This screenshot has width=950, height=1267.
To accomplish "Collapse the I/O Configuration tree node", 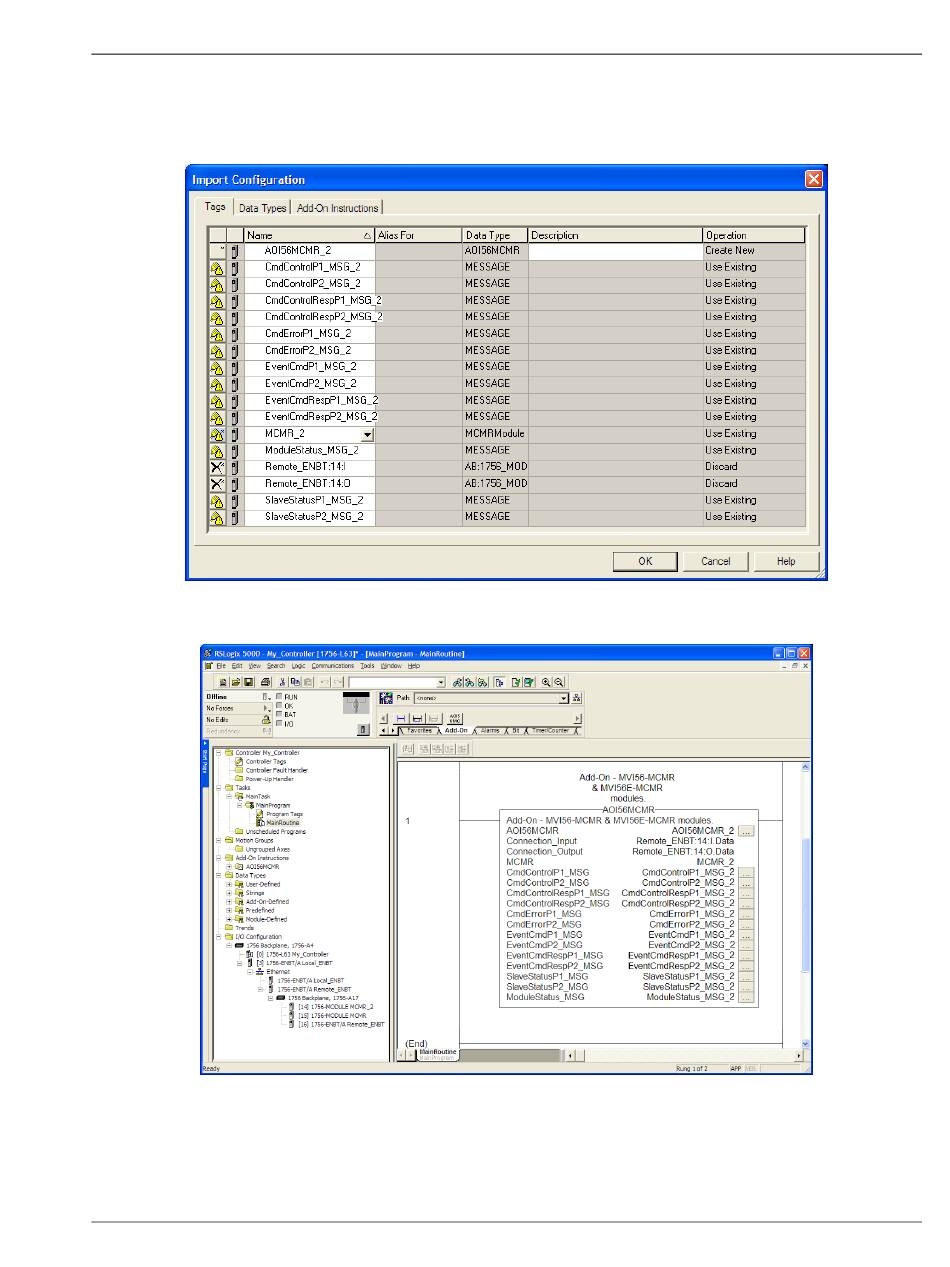I will tap(219, 937).
